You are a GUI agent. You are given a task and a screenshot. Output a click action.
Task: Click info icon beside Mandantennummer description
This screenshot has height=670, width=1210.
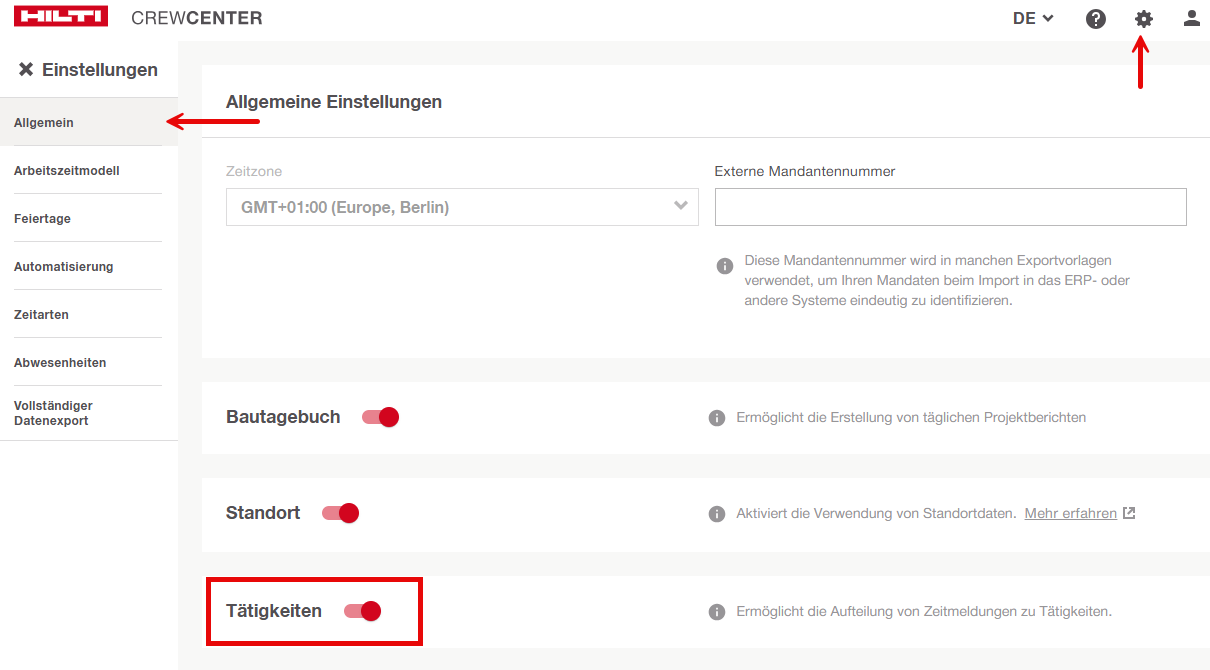pyautogui.click(x=725, y=266)
